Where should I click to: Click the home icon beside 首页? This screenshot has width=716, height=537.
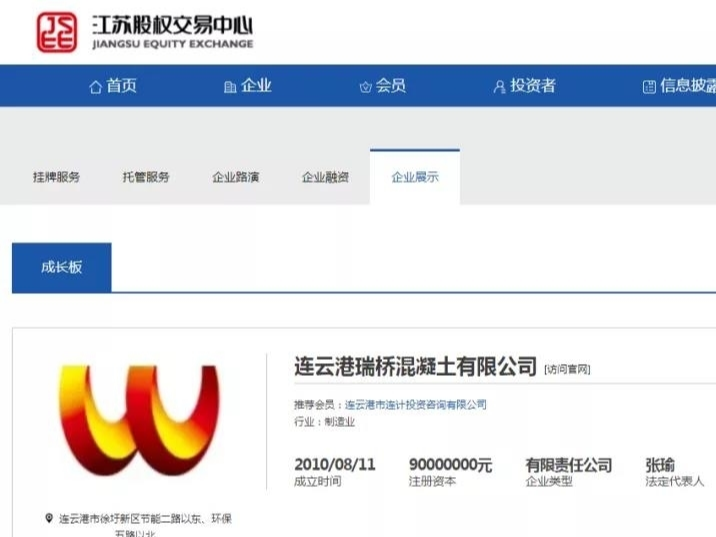coord(95,86)
